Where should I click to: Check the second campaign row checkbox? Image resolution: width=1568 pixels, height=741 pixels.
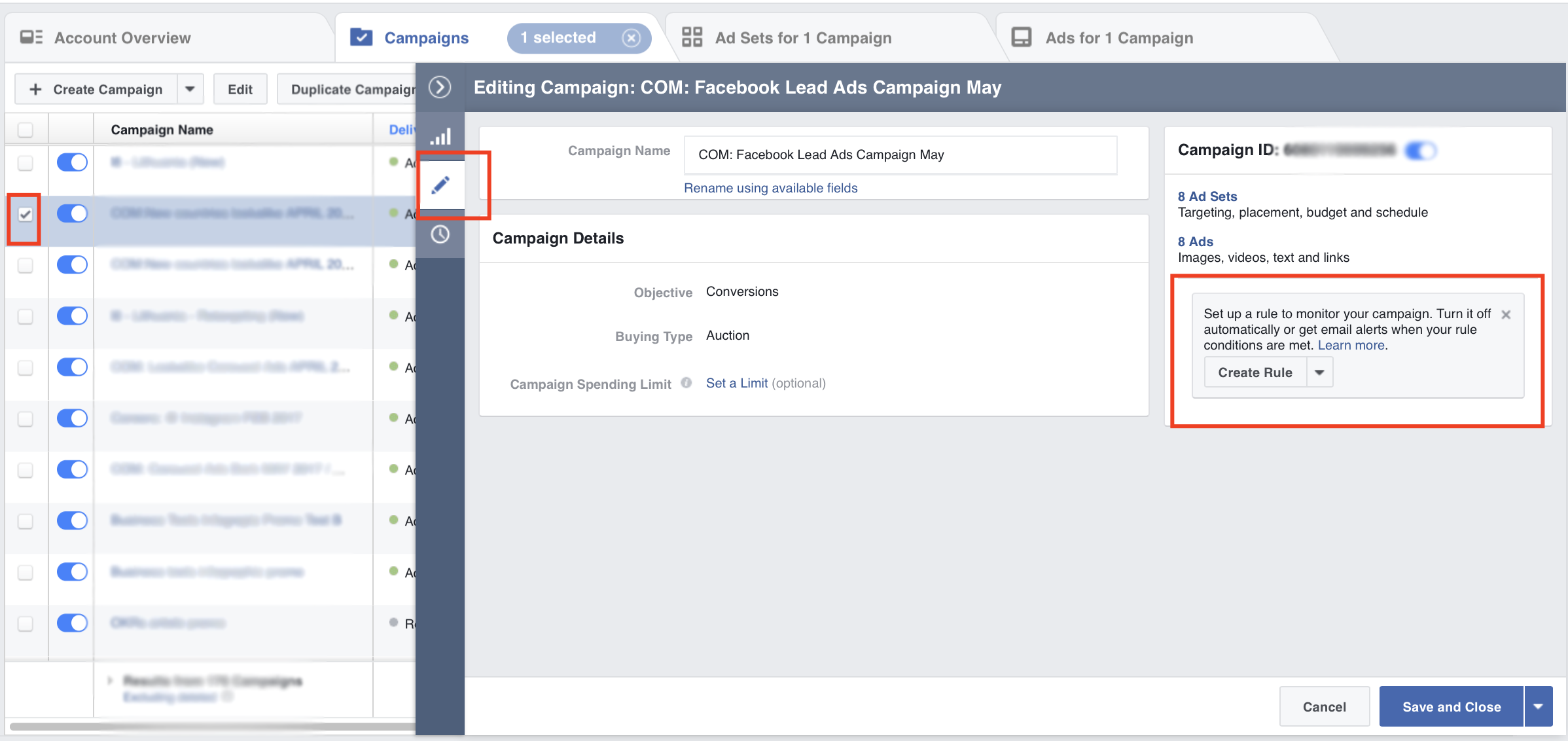pyautogui.click(x=24, y=212)
